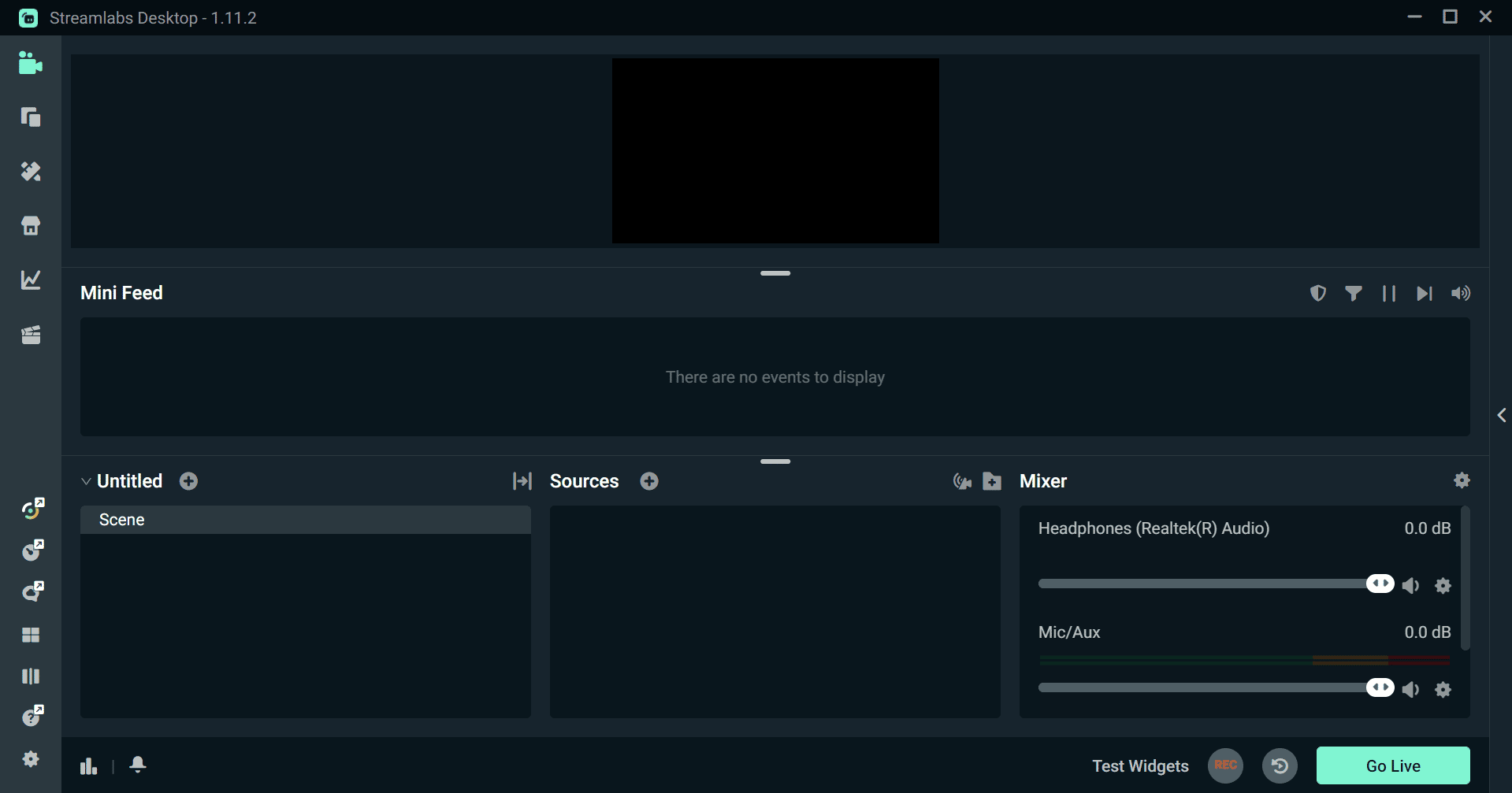1512x793 pixels.
Task: Collapse the right side live dock
Action: click(1502, 415)
